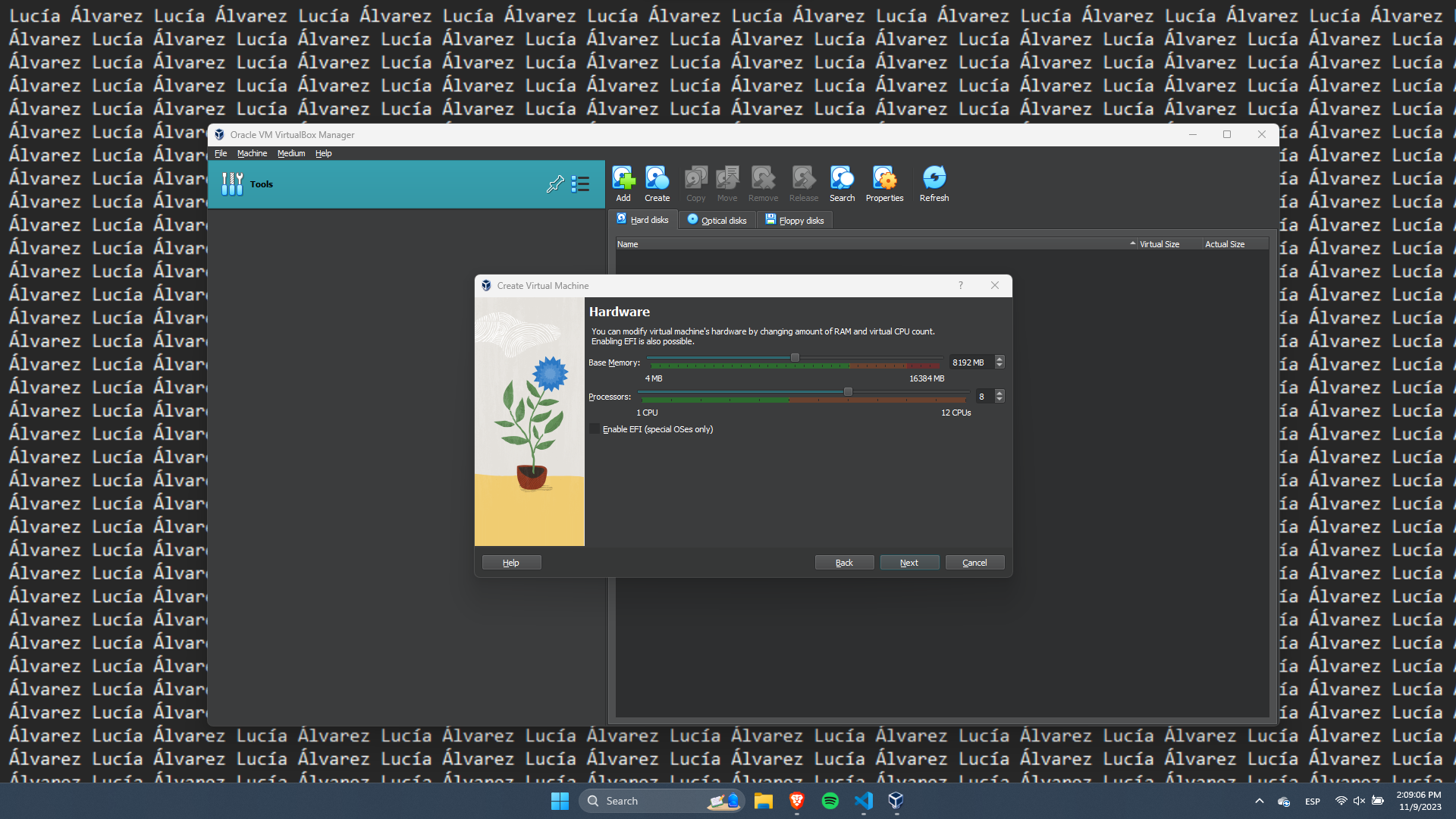Viewport: 1456px width, 819px height.
Task: Click the pin icon in Tools row
Action: (x=555, y=184)
